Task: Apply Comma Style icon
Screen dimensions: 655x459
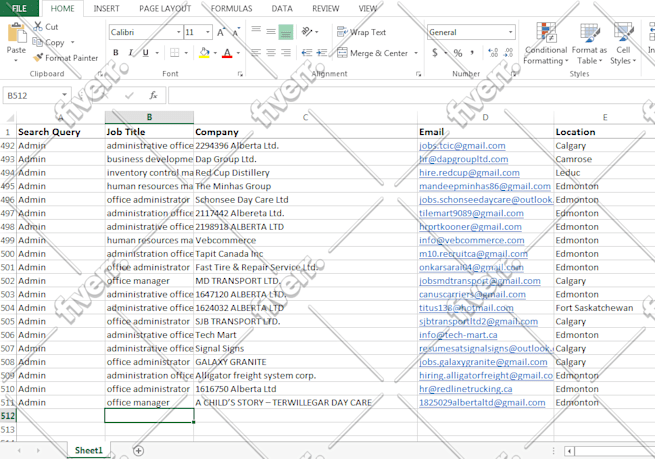Action: click(x=472, y=53)
